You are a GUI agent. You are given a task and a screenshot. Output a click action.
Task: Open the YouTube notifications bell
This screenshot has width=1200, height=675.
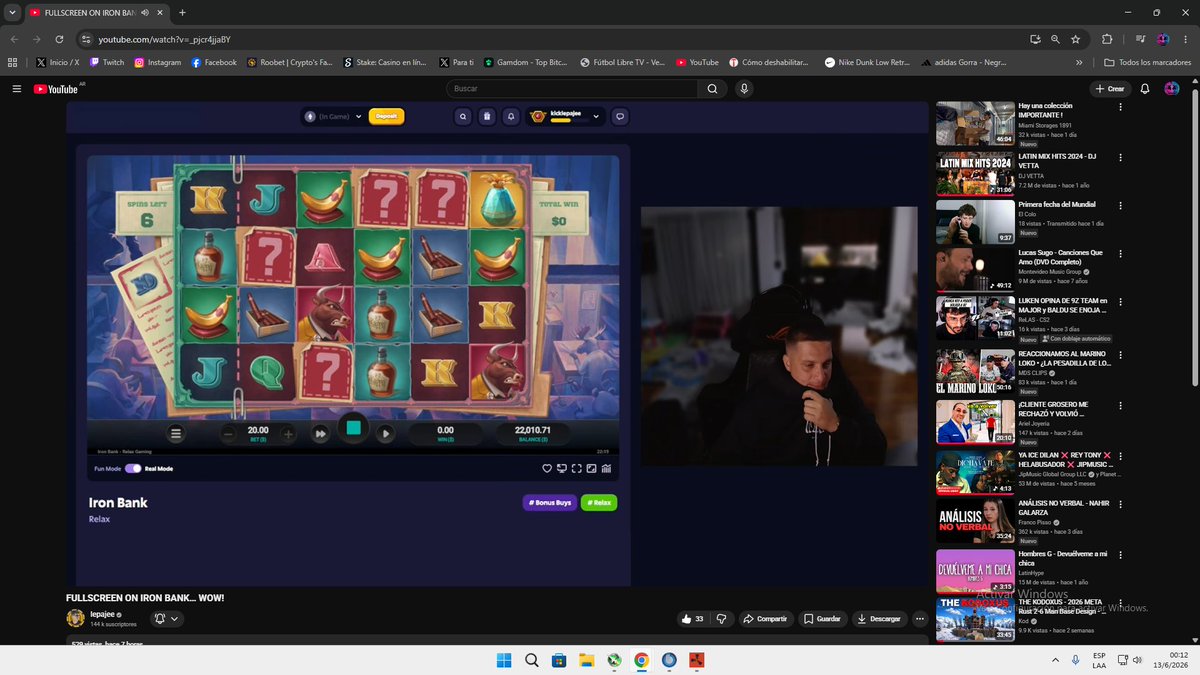tap(1145, 89)
